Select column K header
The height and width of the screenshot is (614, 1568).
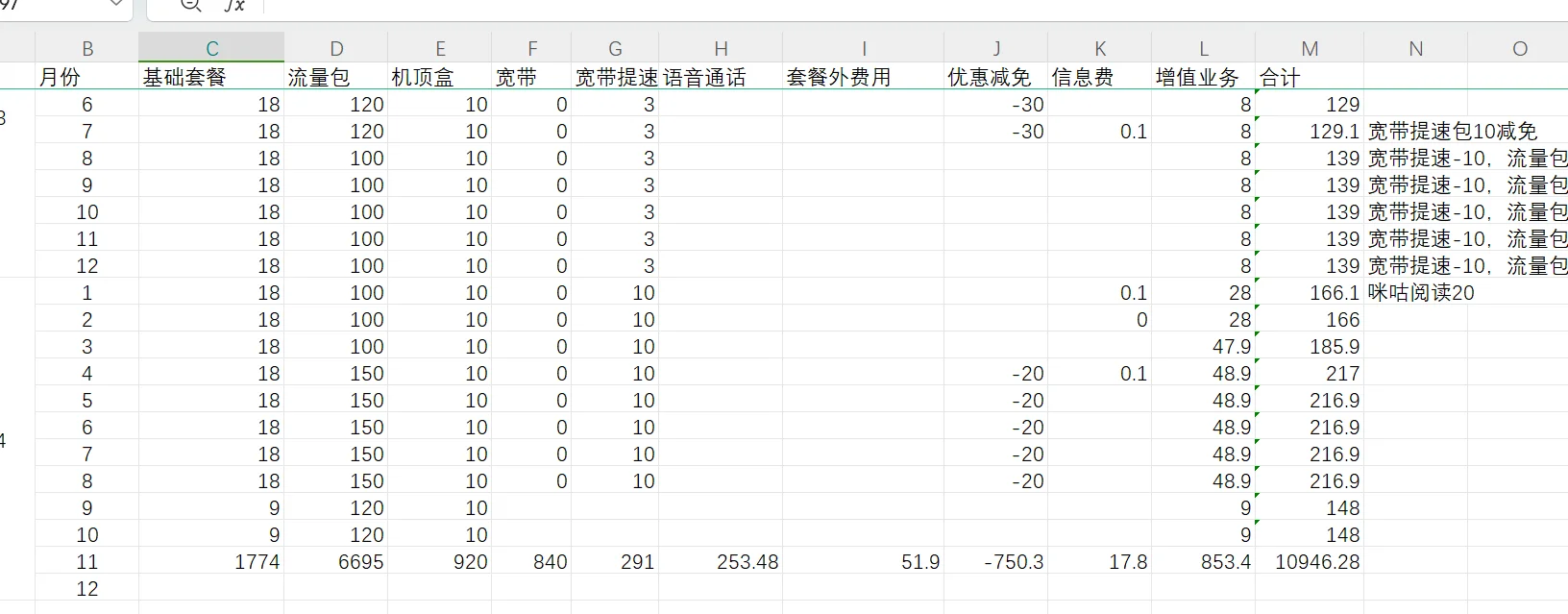(1100, 49)
